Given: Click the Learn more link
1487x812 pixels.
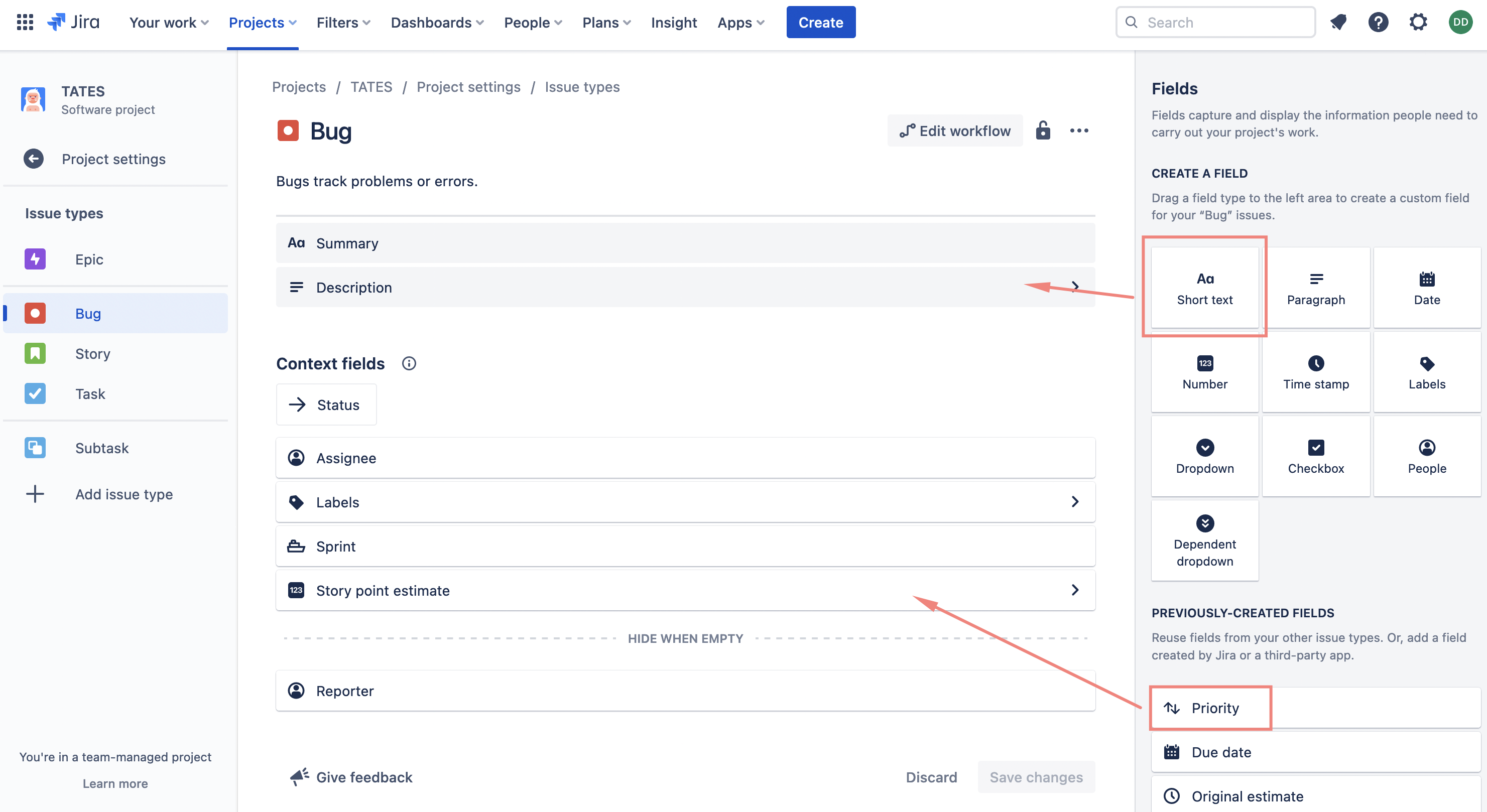Looking at the screenshot, I should pos(115,783).
